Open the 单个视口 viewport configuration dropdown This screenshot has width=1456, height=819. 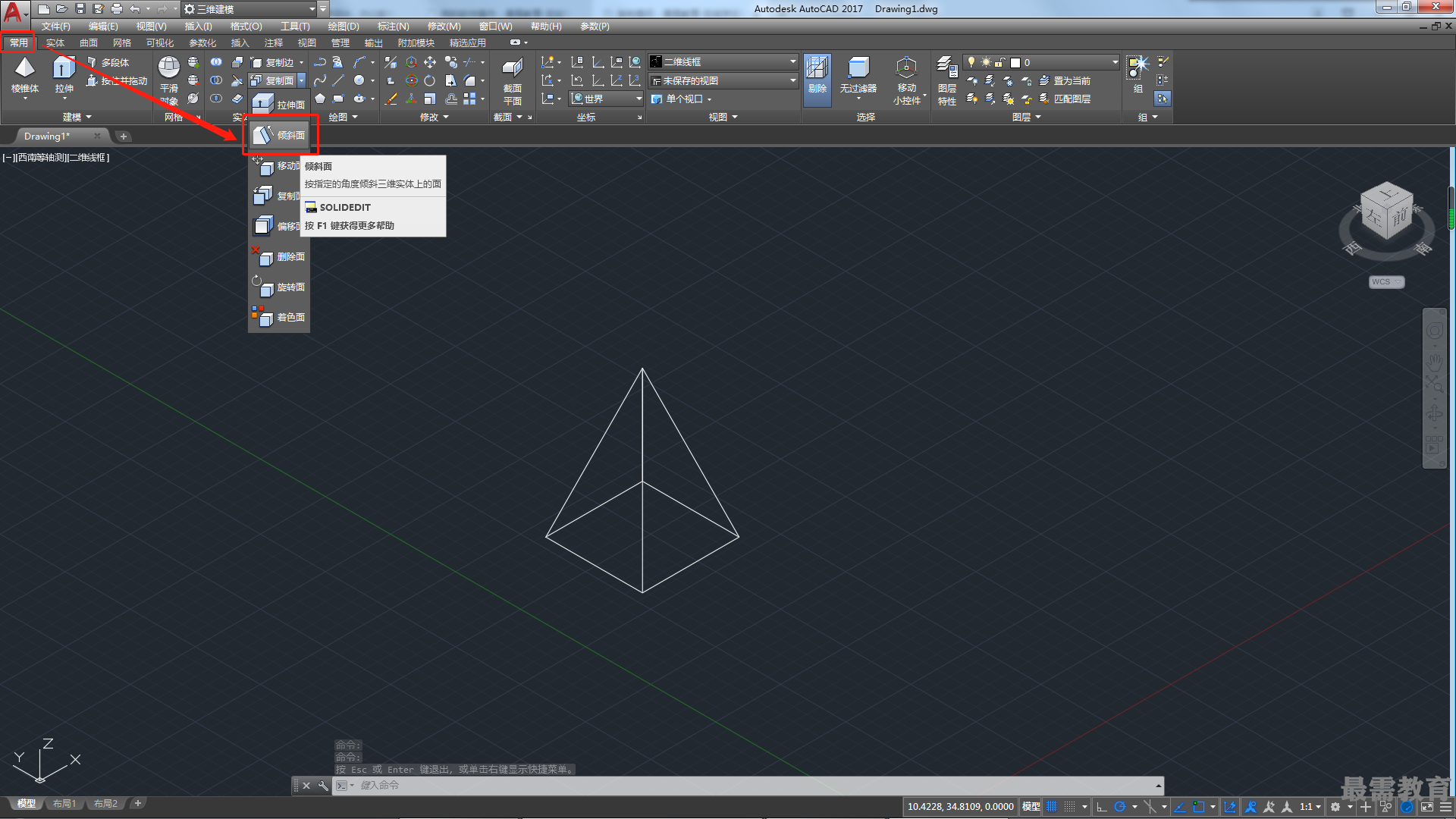coord(682,99)
